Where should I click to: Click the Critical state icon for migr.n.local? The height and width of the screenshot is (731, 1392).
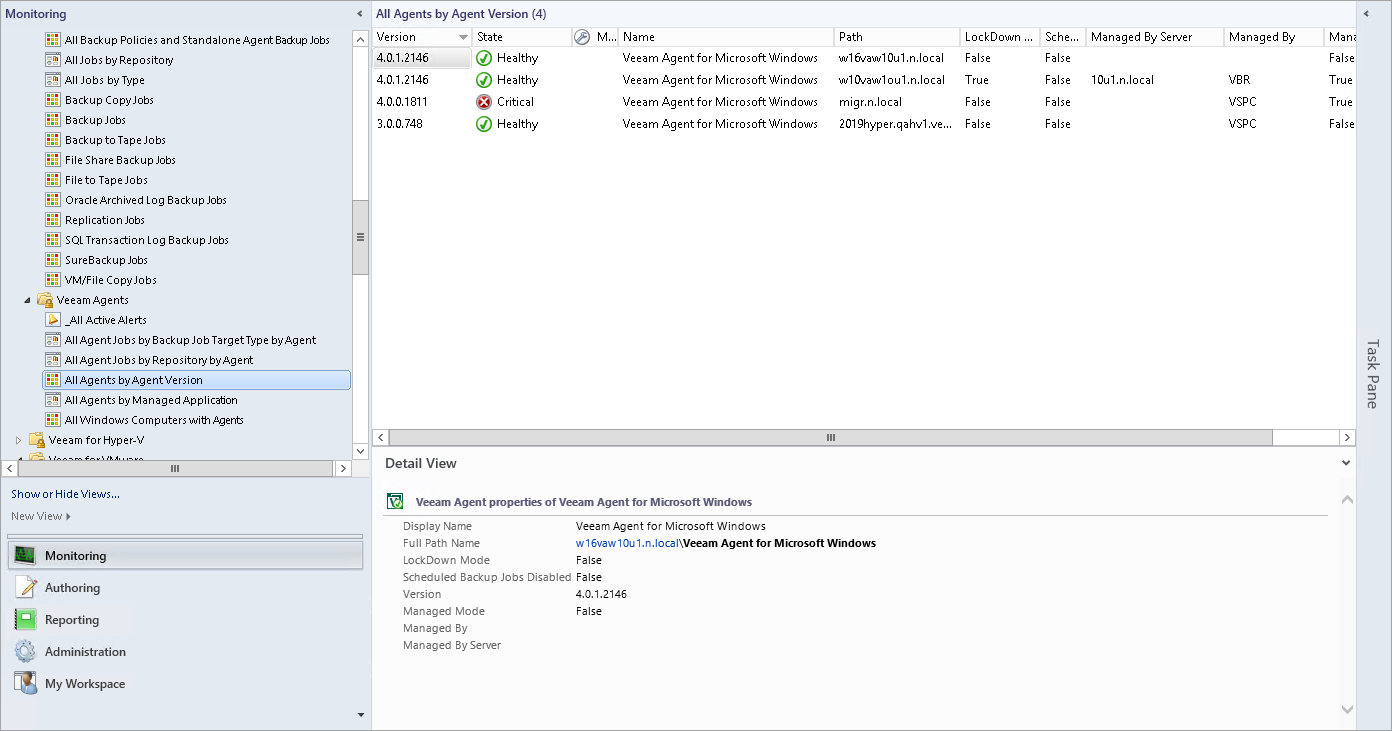(484, 102)
